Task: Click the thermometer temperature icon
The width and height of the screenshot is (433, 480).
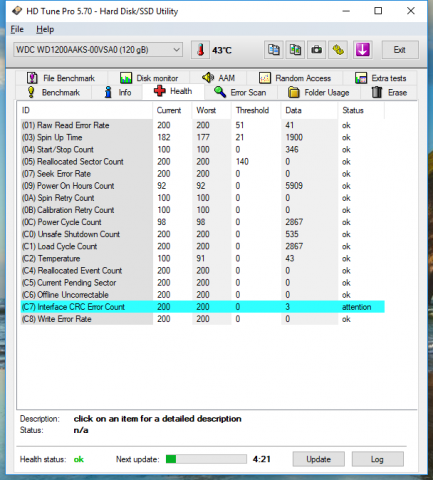Action: point(200,50)
